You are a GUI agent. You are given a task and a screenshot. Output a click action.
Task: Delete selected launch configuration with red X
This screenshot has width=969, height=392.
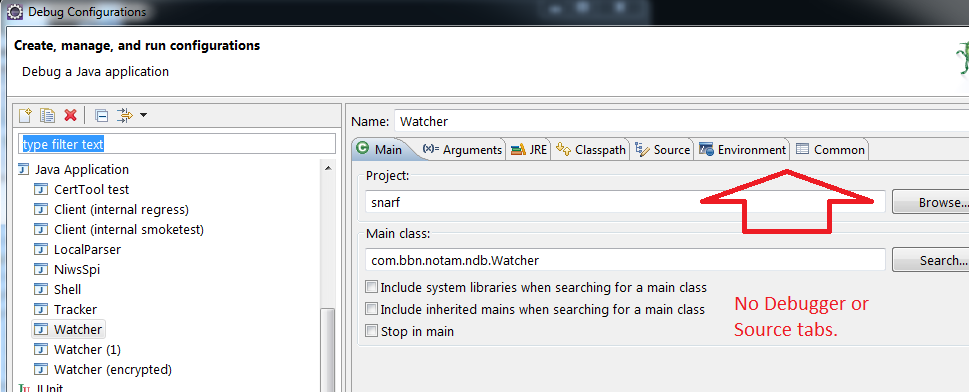70,115
